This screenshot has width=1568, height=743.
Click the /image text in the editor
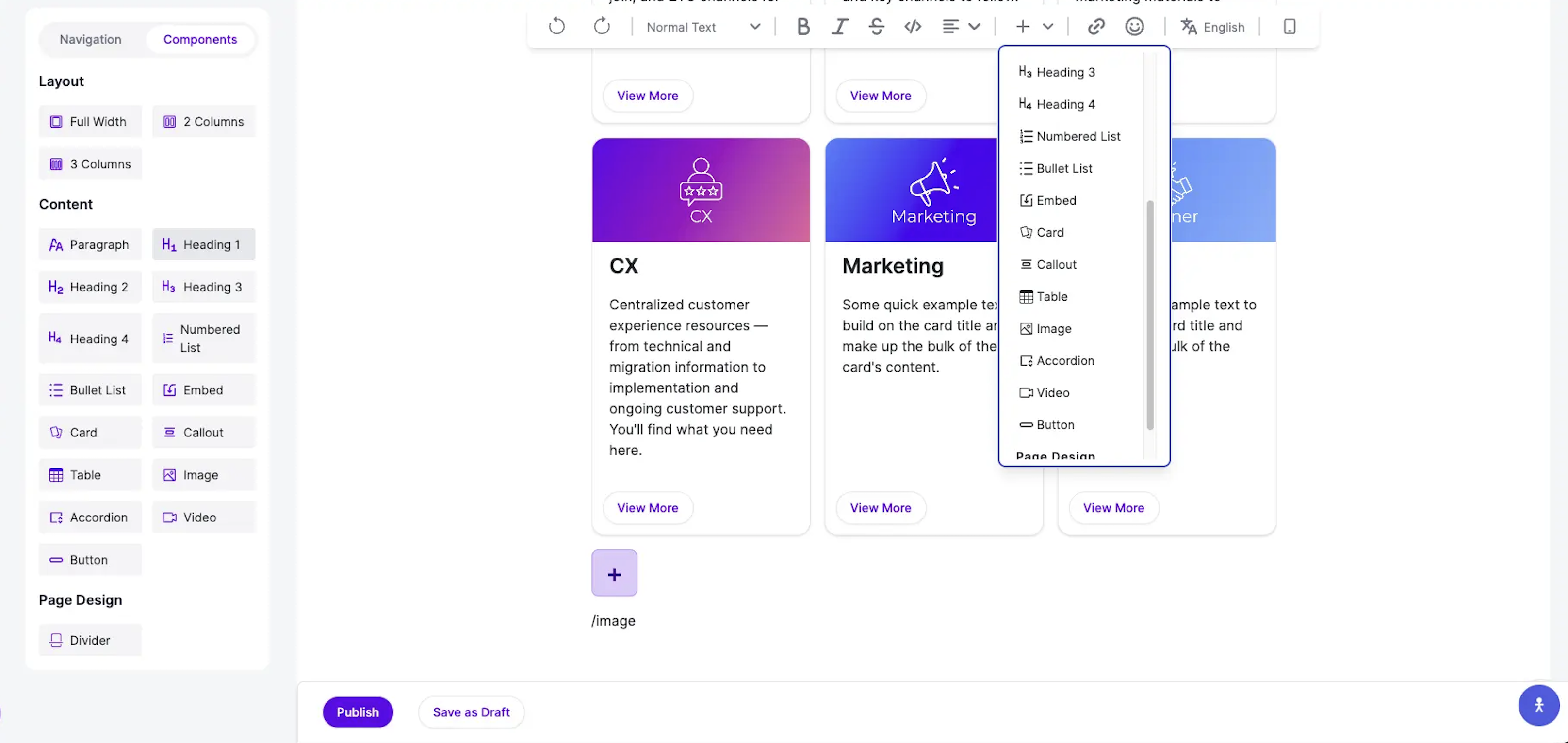tap(614, 621)
